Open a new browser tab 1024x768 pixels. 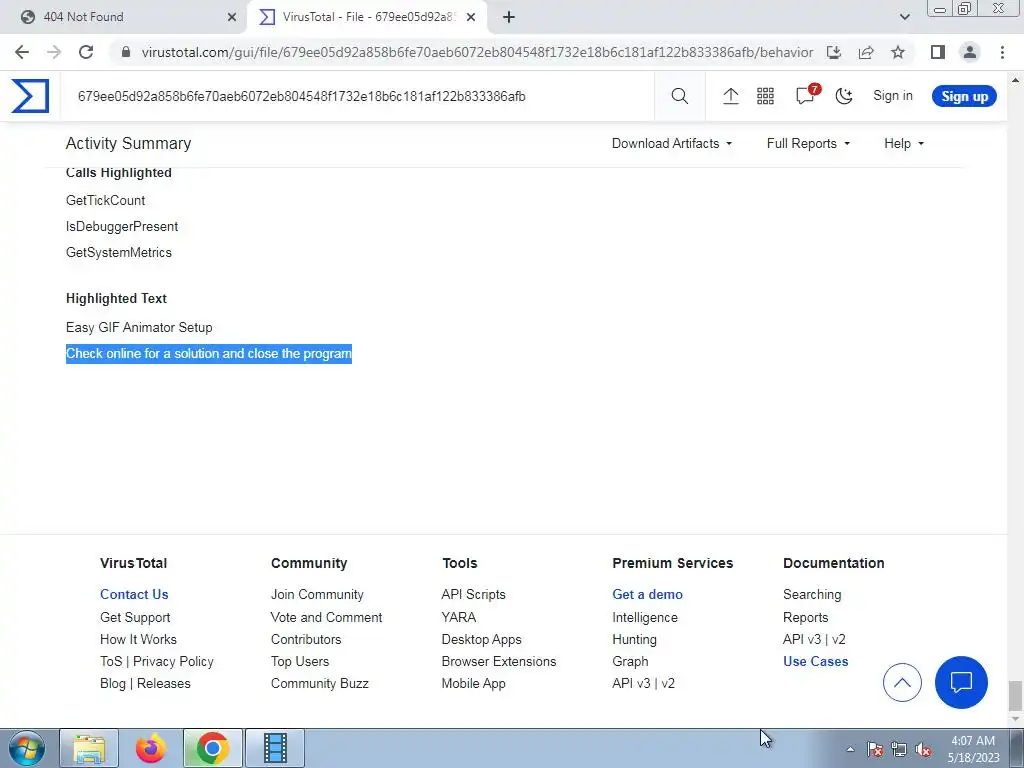[x=509, y=17]
